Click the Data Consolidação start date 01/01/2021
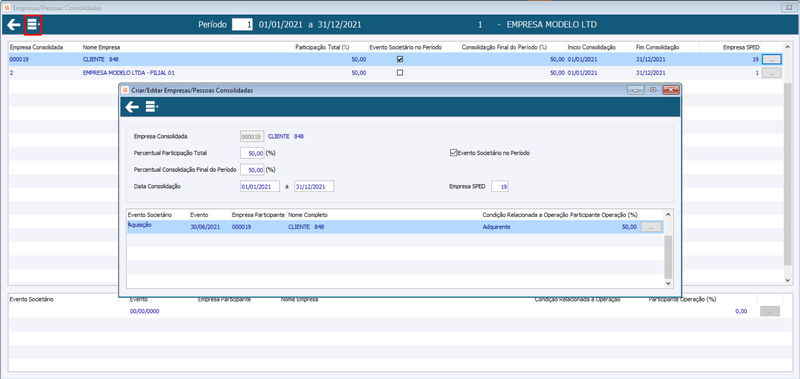The image size is (800, 379). pyautogui.click(x=260, y=187)
